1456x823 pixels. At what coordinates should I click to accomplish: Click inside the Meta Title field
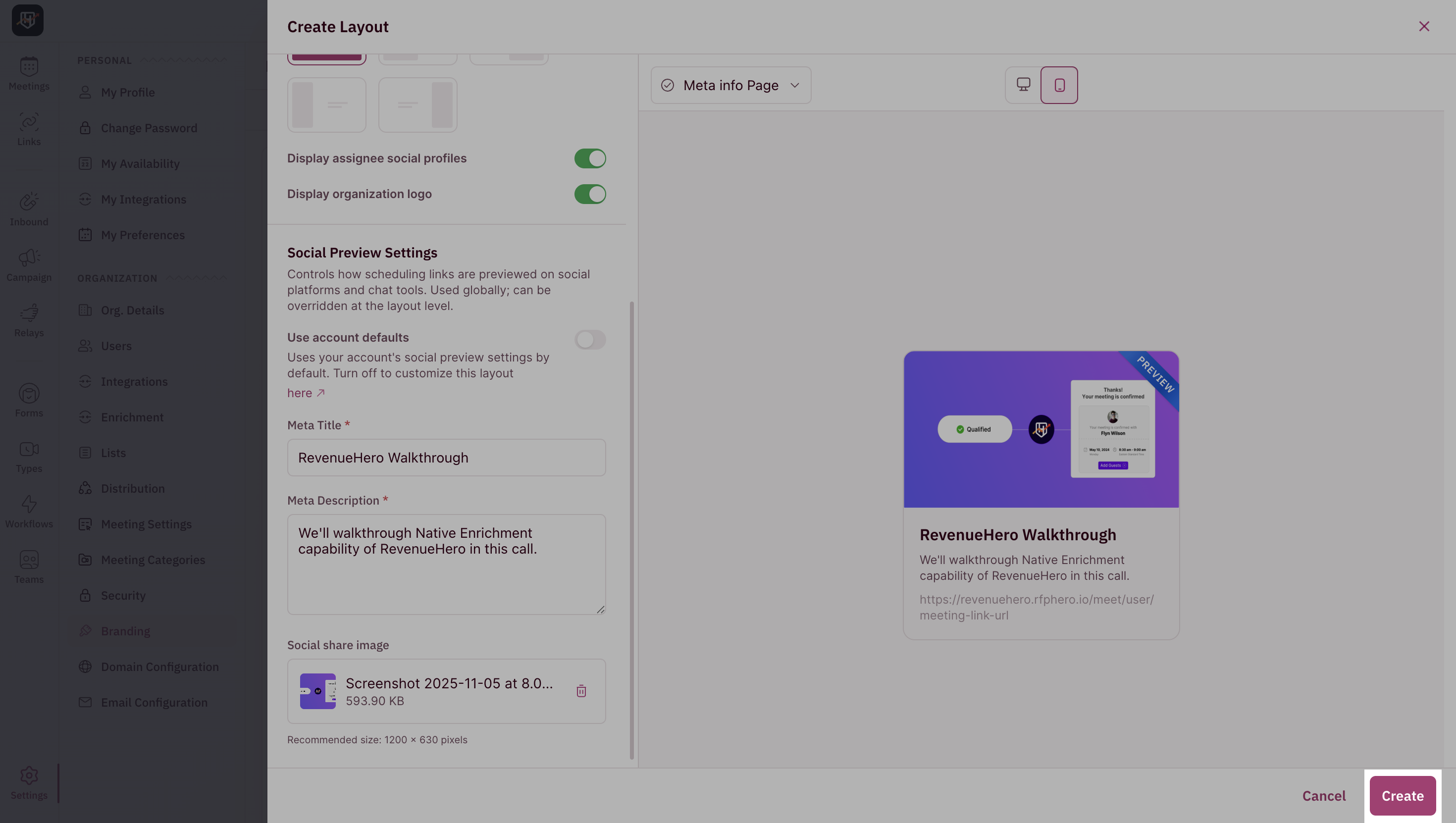point(446,457)
